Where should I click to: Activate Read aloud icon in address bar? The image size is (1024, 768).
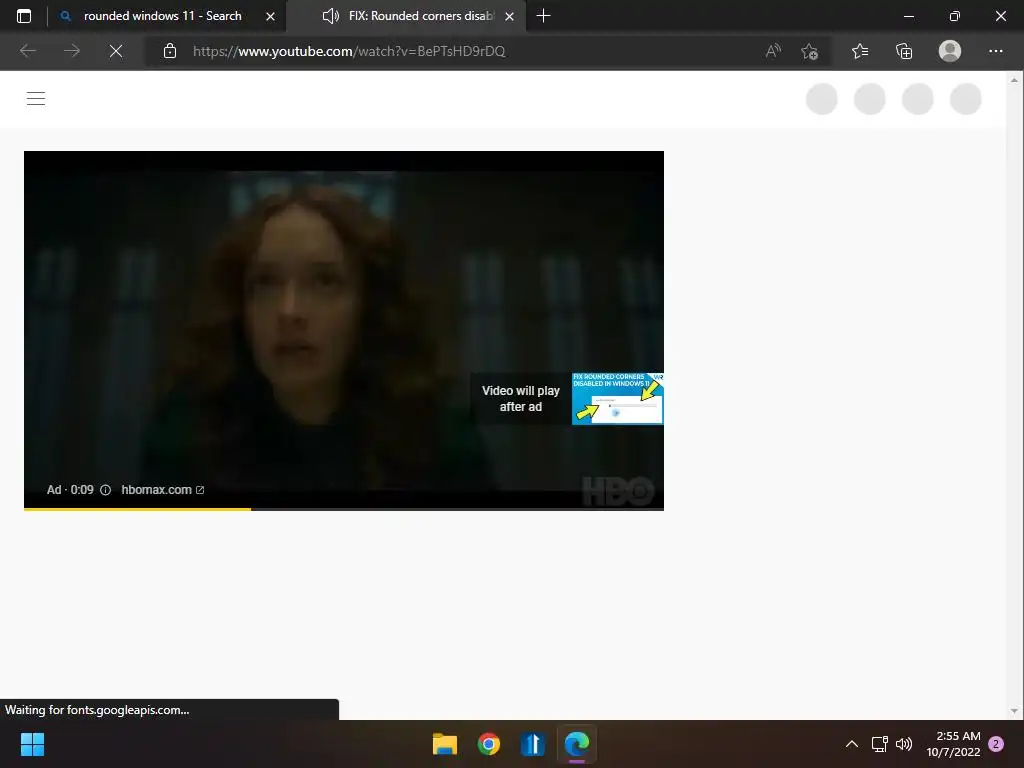pyautogui.click(x=773, y=51)
